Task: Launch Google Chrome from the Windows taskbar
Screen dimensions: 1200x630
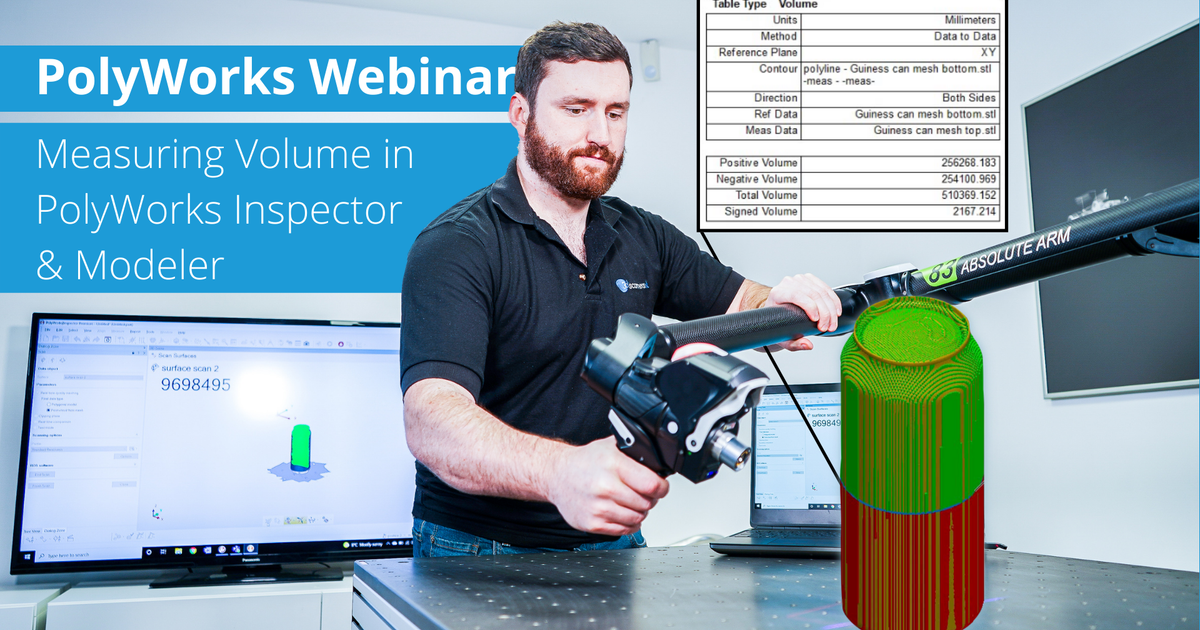Action: coord(193,551)
